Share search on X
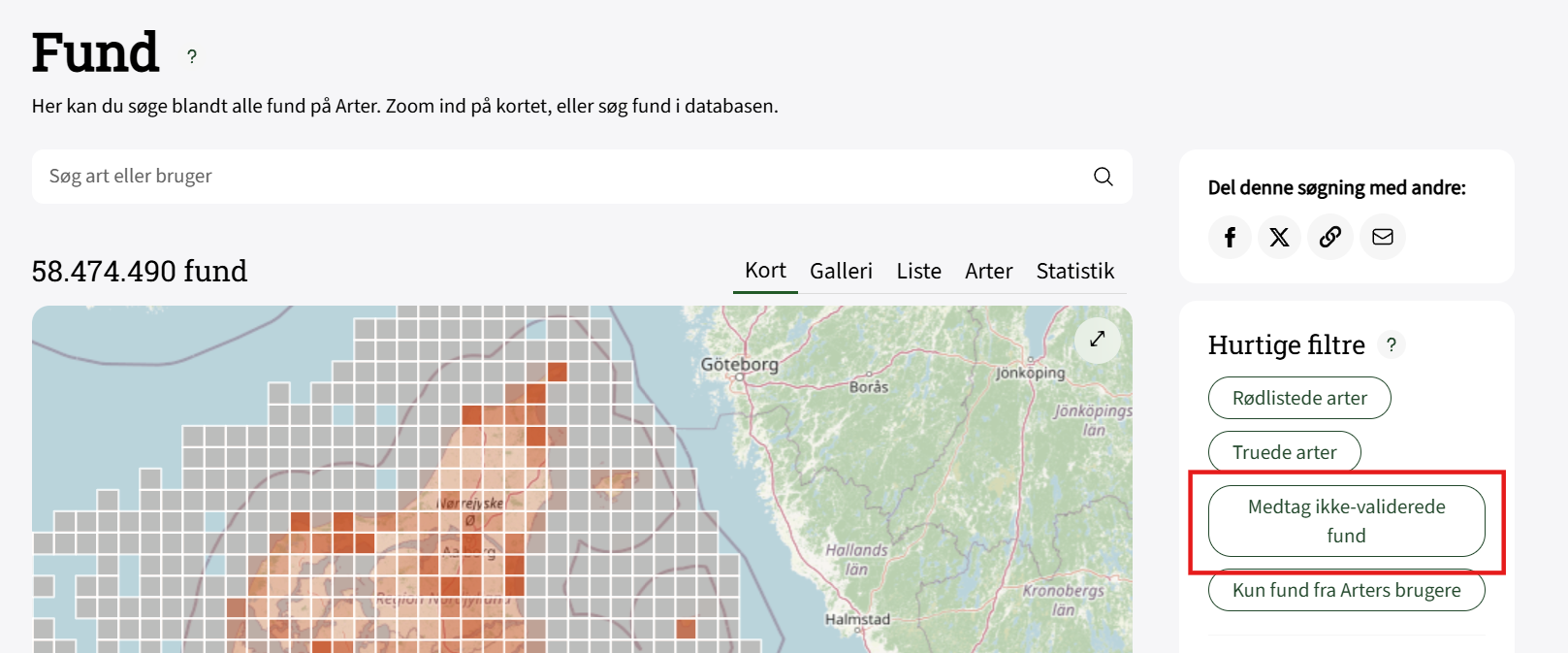The height and width of the screenshot is (653, 1568). [x=1280, y=237]
